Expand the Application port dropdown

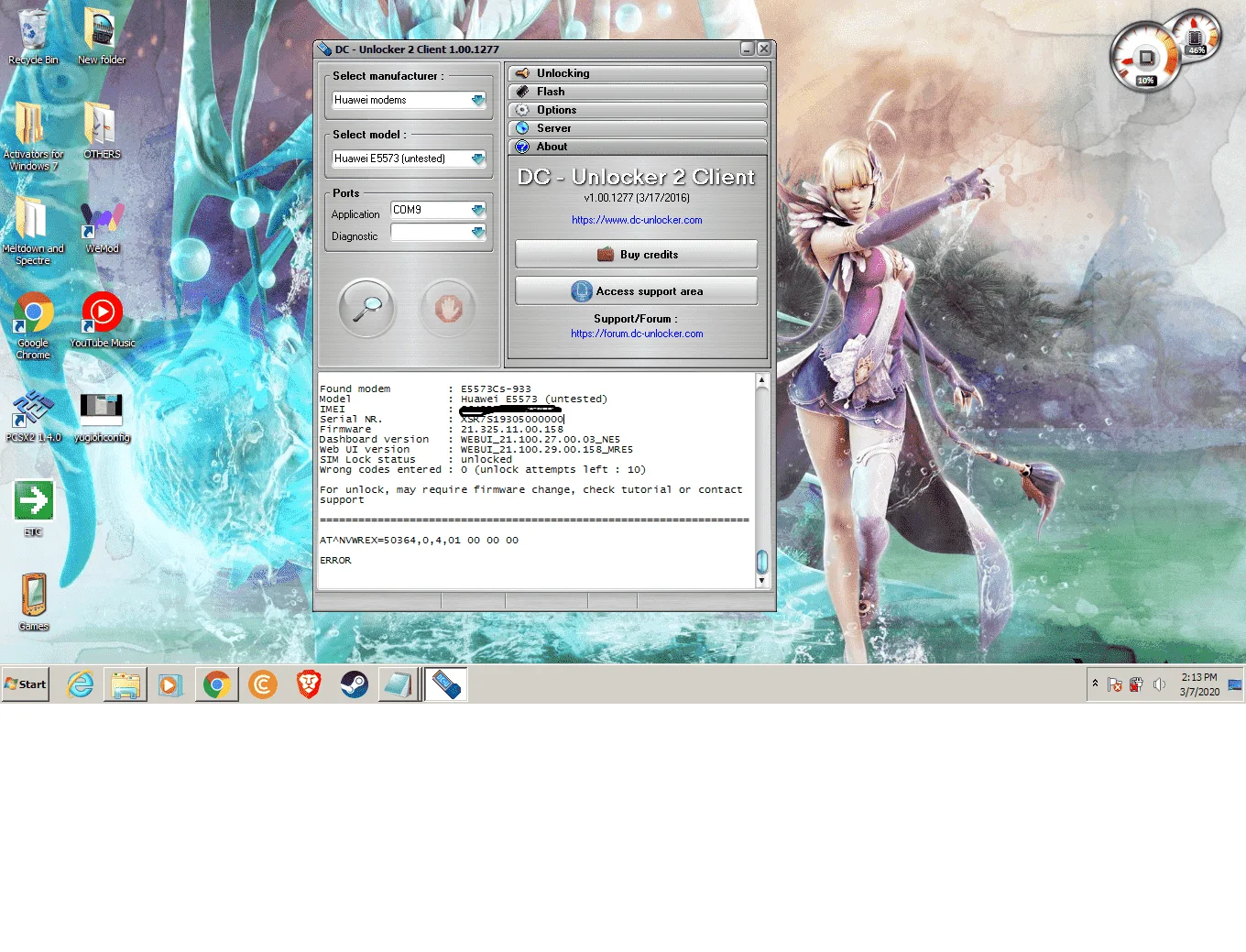[477, 210]
